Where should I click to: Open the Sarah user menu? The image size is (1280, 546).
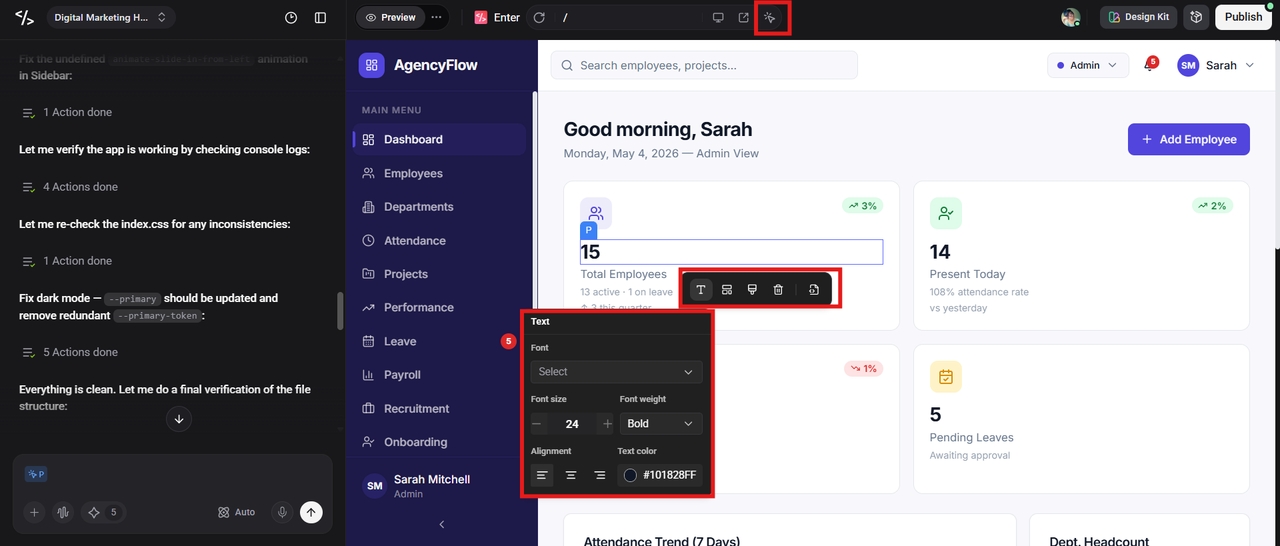point(1216,65)
